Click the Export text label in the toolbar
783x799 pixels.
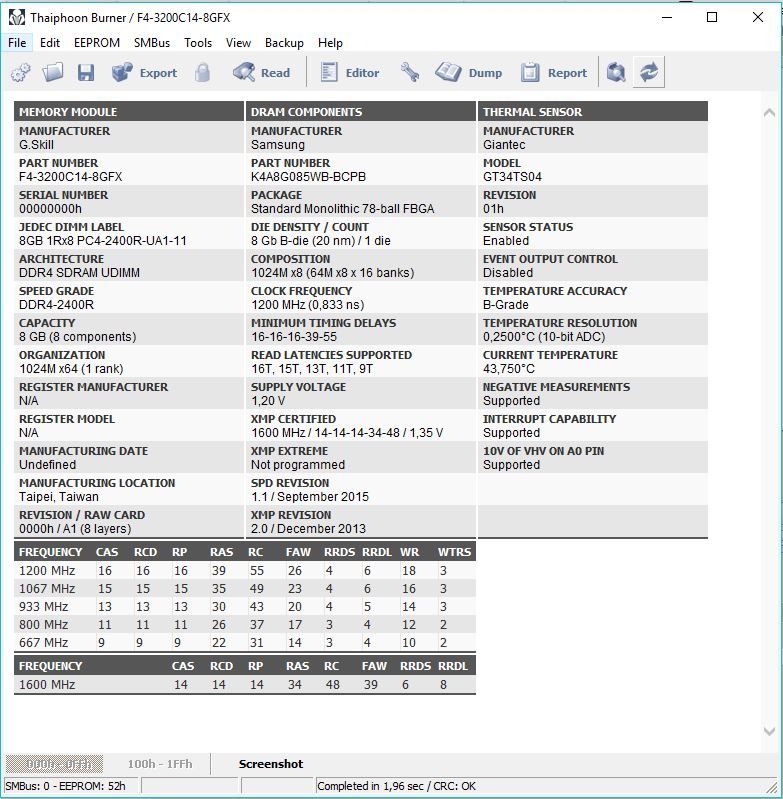158,73
